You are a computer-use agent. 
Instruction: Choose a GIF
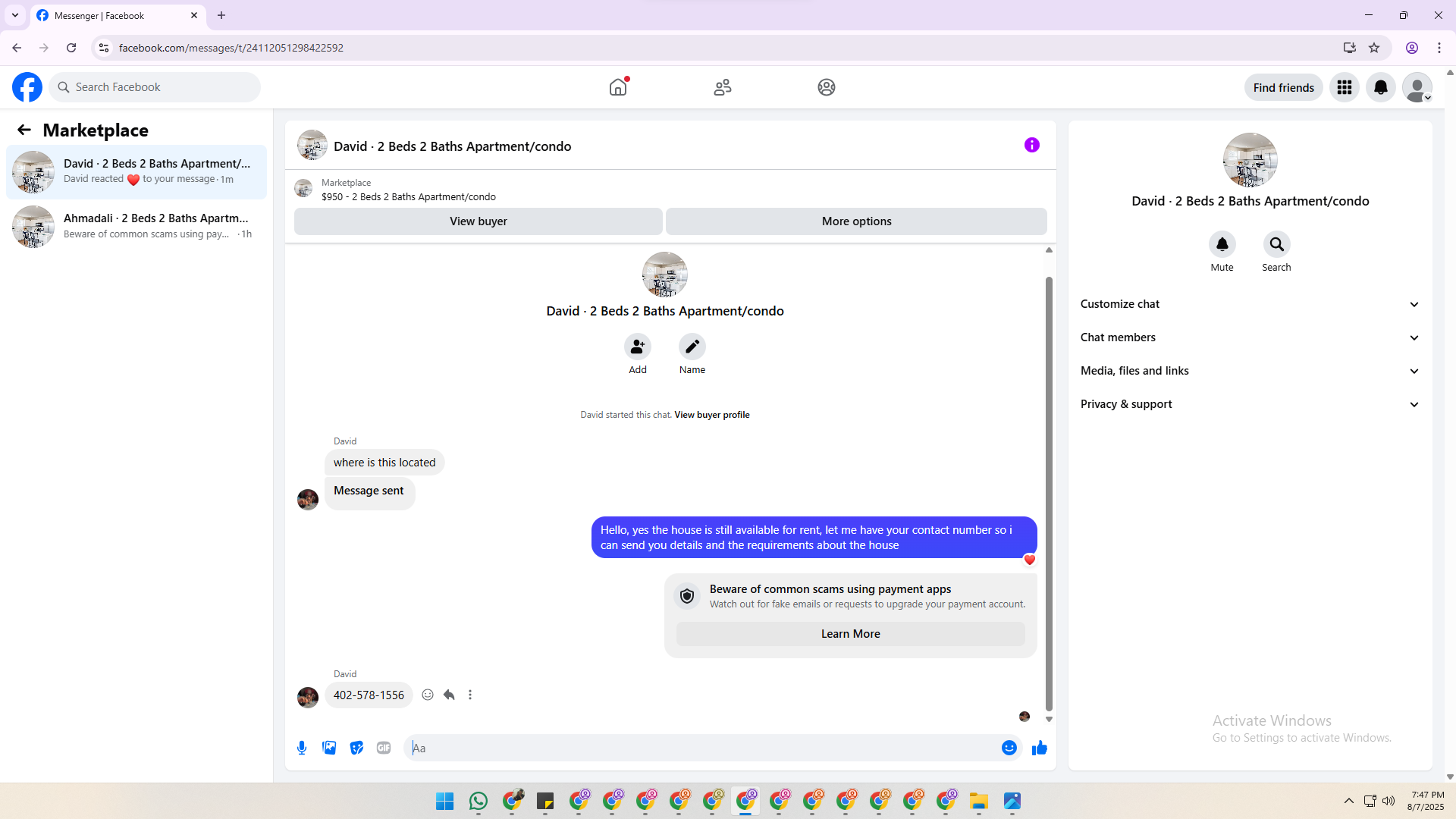click(384, 748)
